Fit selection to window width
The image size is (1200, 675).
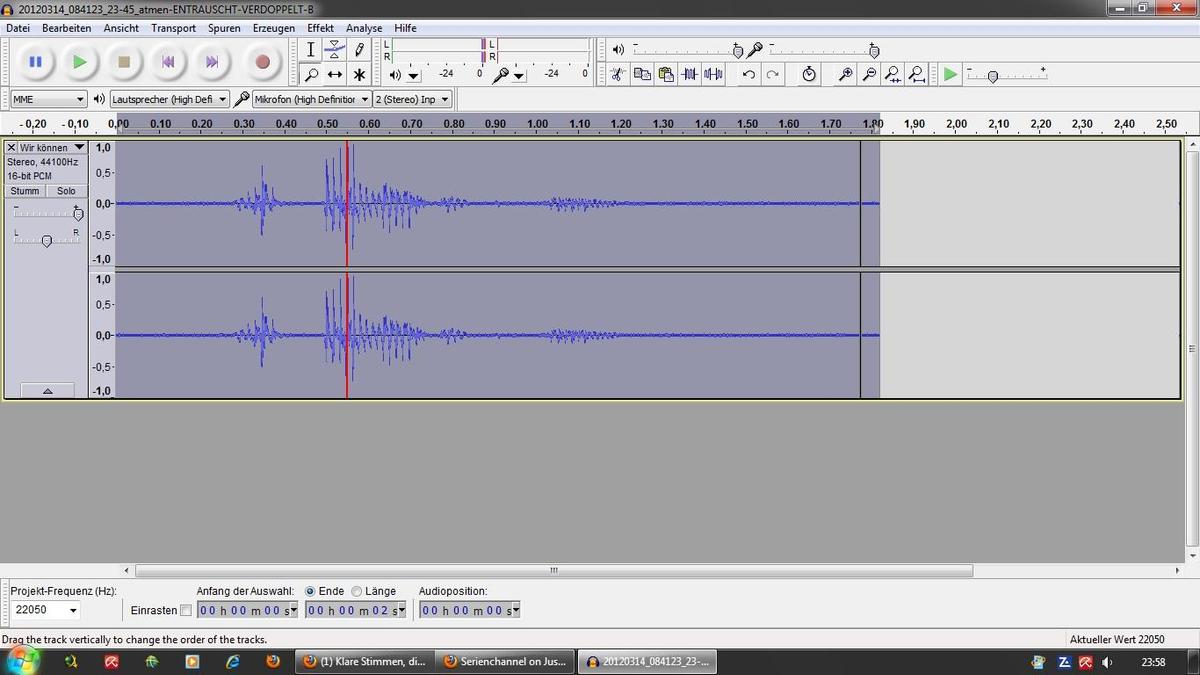click(893, 74)
